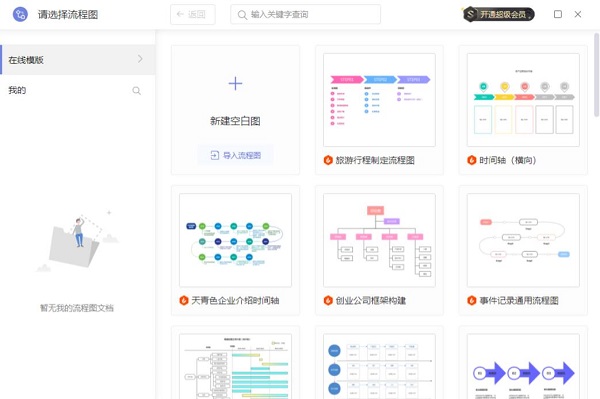The width and height of the screenshot is (600, 399).
Task: Click the flowchart app logo icon
Action: 20,15
